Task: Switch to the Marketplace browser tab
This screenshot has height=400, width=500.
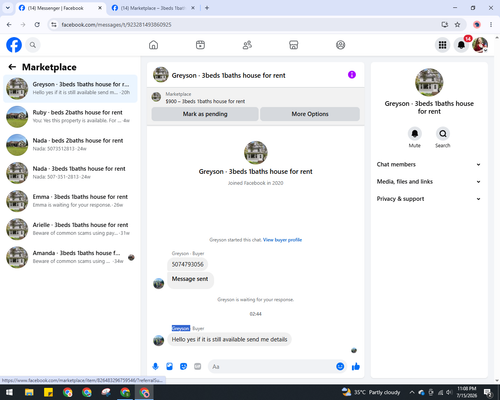Action: [x=153, y=8]
